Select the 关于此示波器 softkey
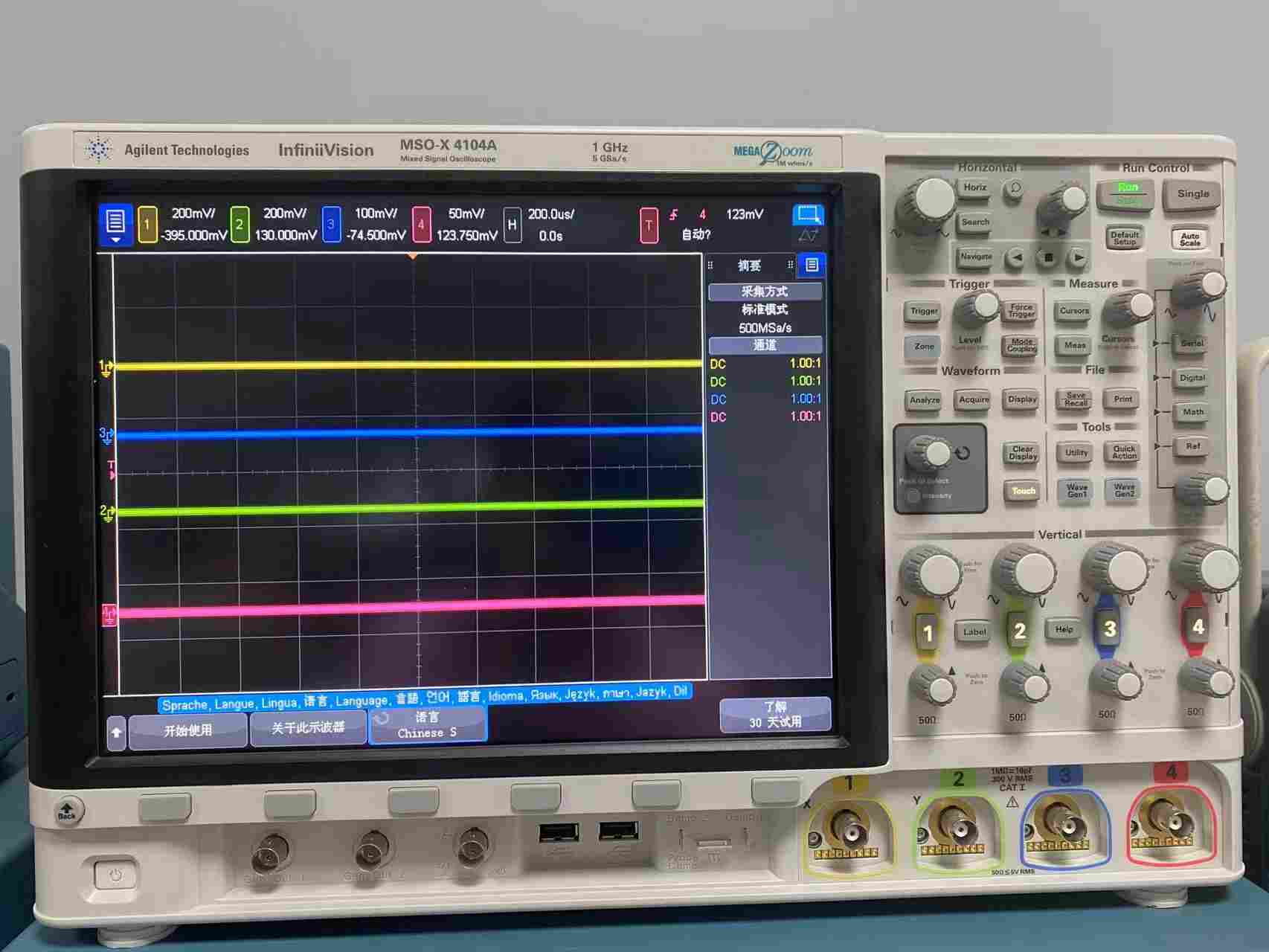1269x952 pixels. tap(308, 728)
